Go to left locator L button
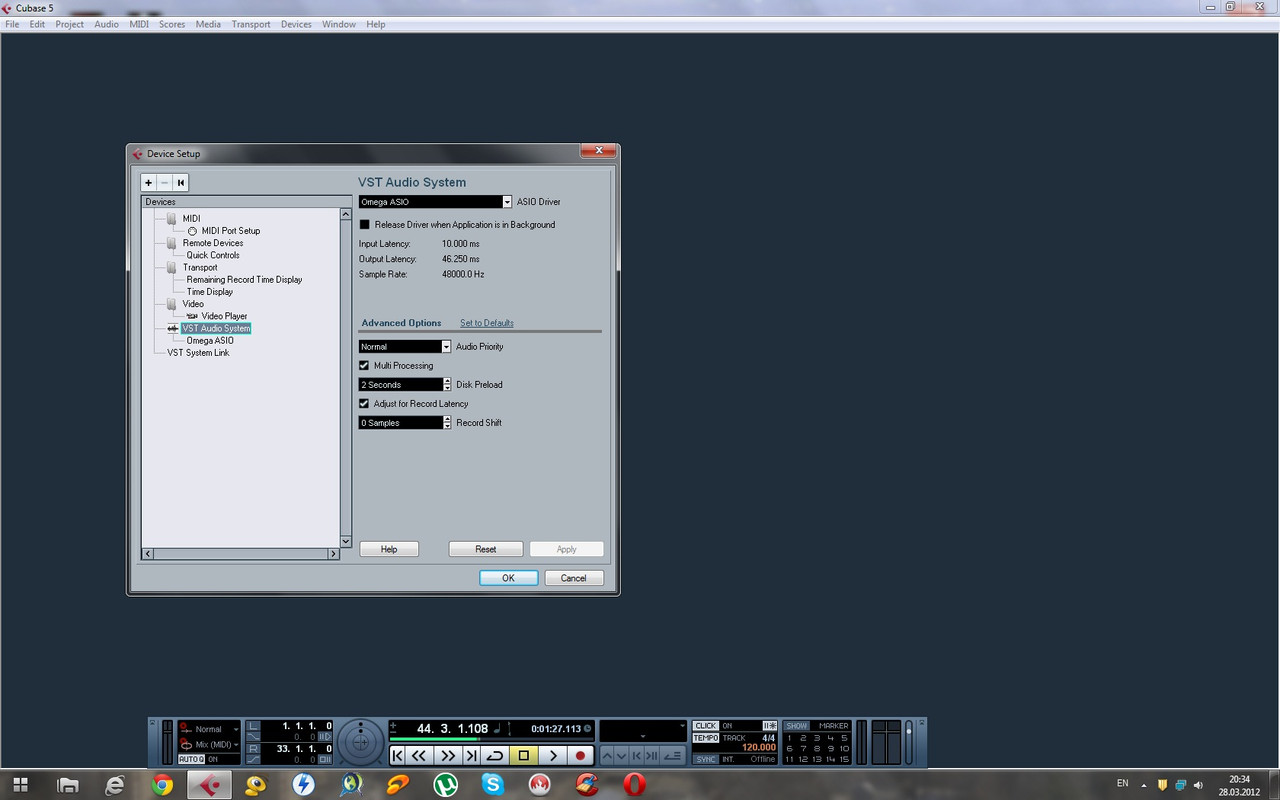The height and width of the screenshot is (800, 1280). (253, 725)
